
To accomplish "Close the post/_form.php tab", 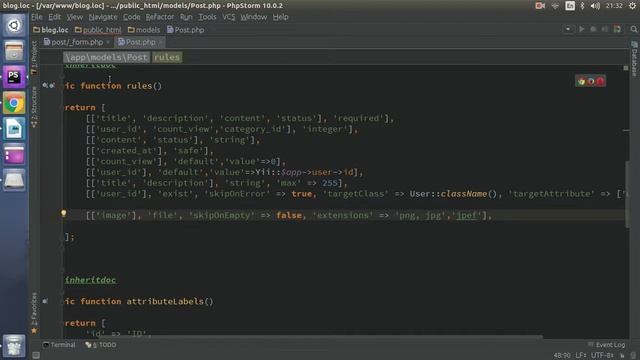I will 108,42.
